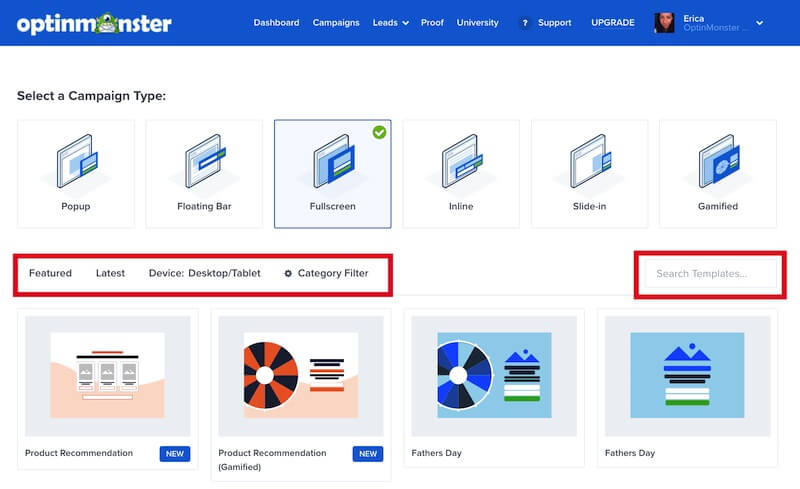Click the Floating Bar label text

(204, 206)
